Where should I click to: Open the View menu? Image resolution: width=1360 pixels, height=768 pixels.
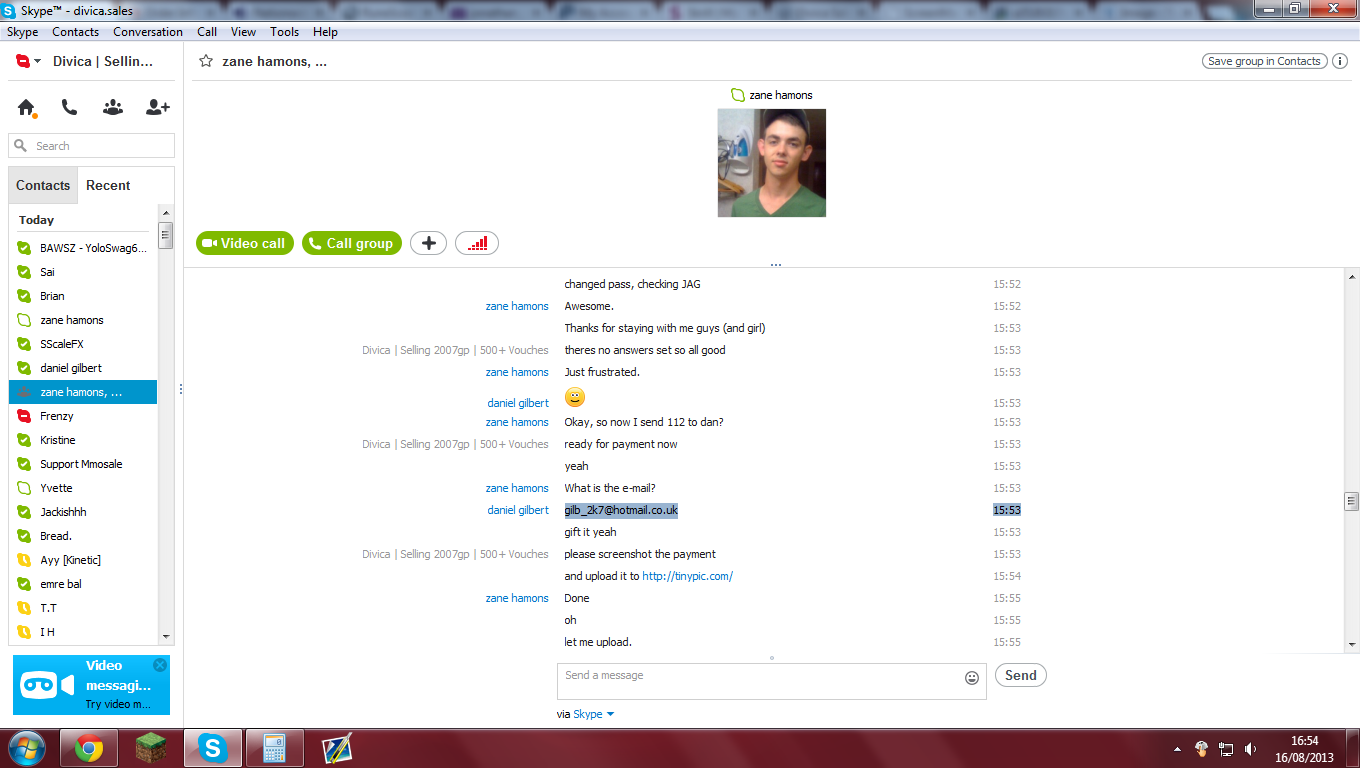pyautogui.click(x=243, y=32)
